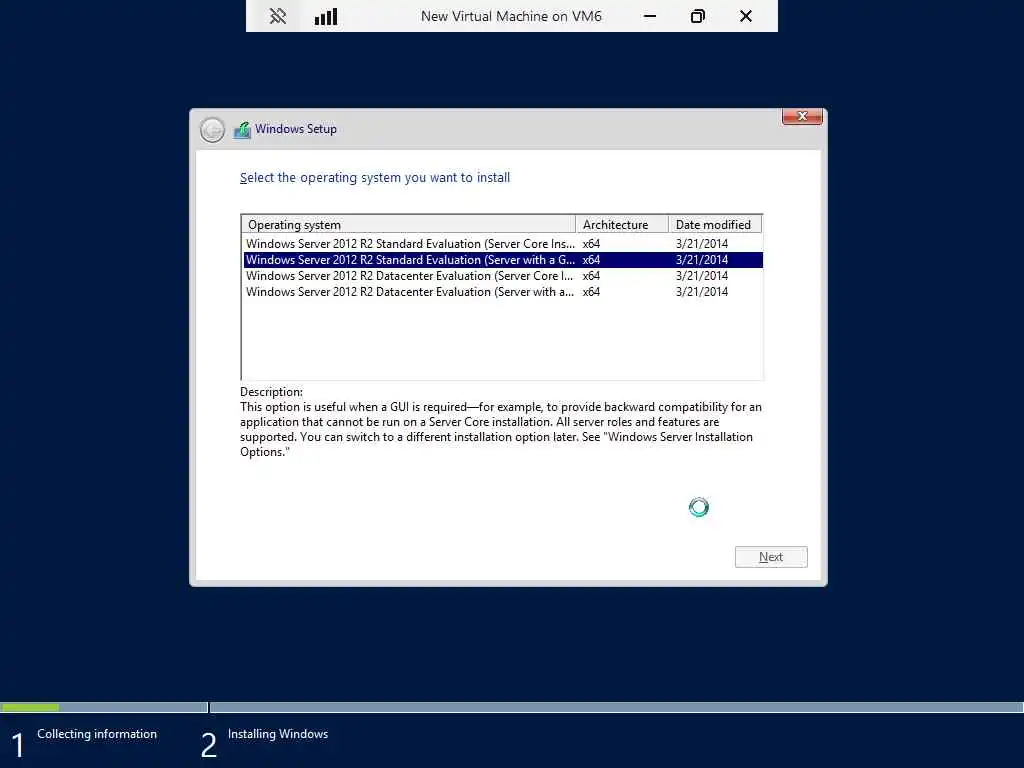
Task: Click the 'Collecting information' step label
Action: pos(97,734)
